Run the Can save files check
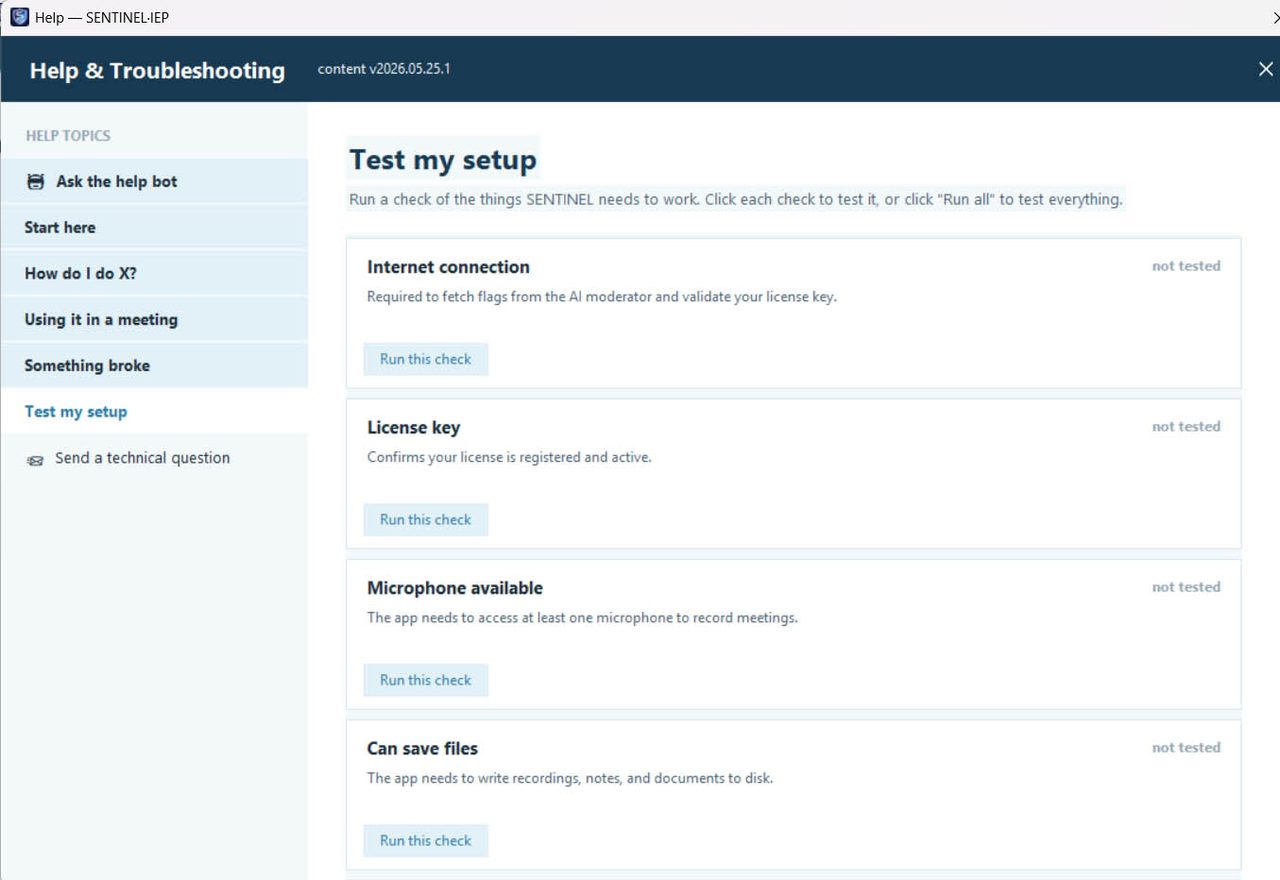 point(425,841)
